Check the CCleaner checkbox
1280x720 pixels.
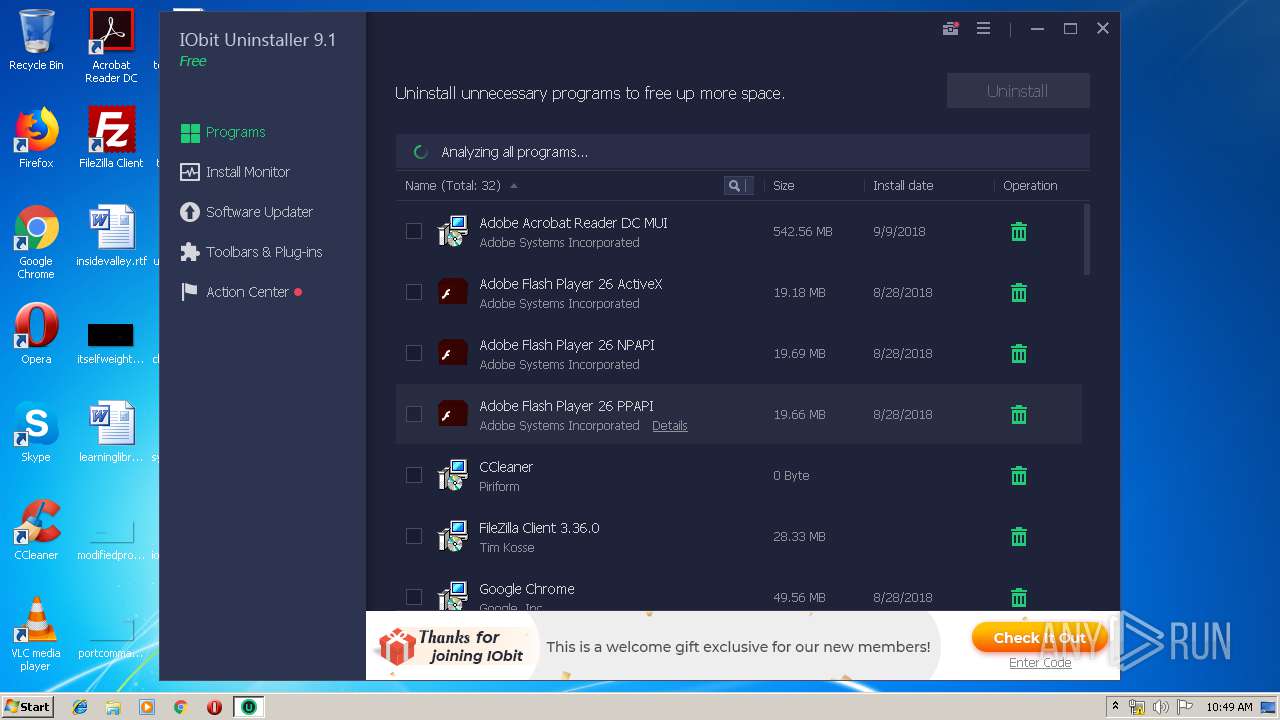(x=414, y=475)
